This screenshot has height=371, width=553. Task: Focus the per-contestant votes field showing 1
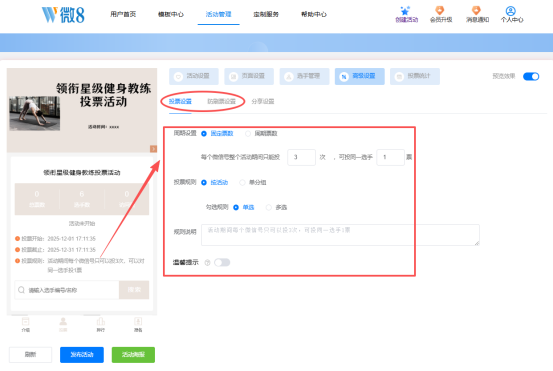click(390, 157)
